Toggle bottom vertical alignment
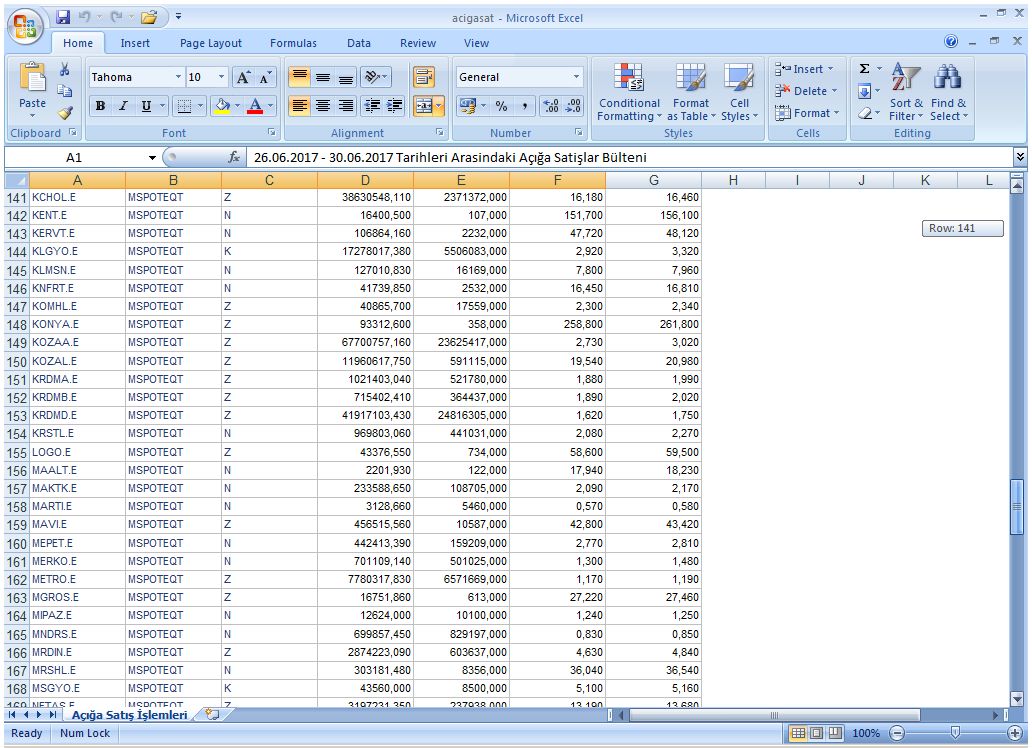Viewport: 1032px width, 748px height. click(x=346, y=77)
